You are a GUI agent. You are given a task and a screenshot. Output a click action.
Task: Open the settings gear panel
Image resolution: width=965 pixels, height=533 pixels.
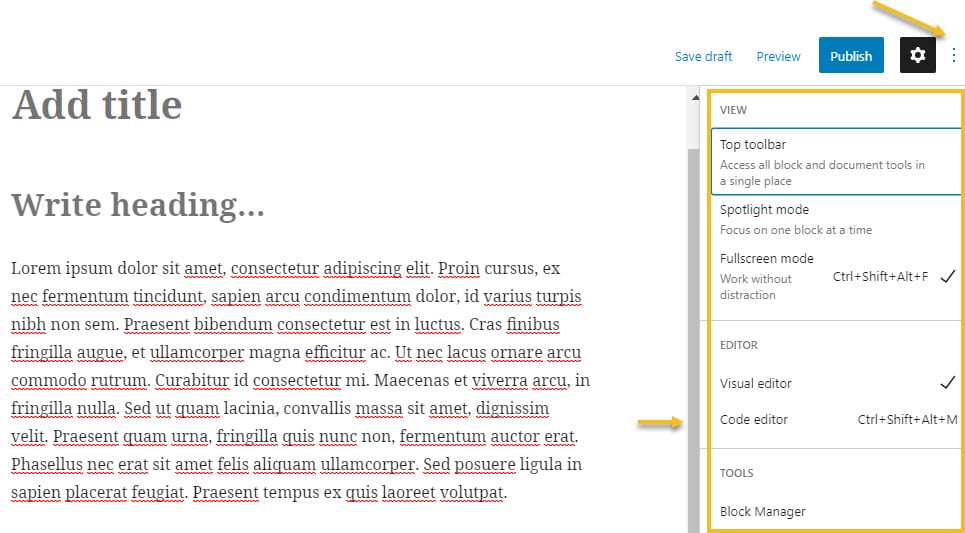point(918,55)
